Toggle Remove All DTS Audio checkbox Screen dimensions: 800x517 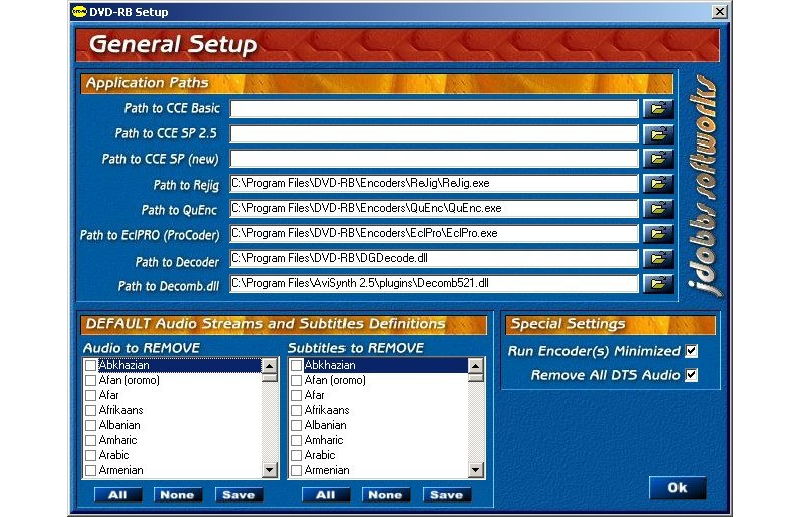pyautogui.click(x=691, y=375)
